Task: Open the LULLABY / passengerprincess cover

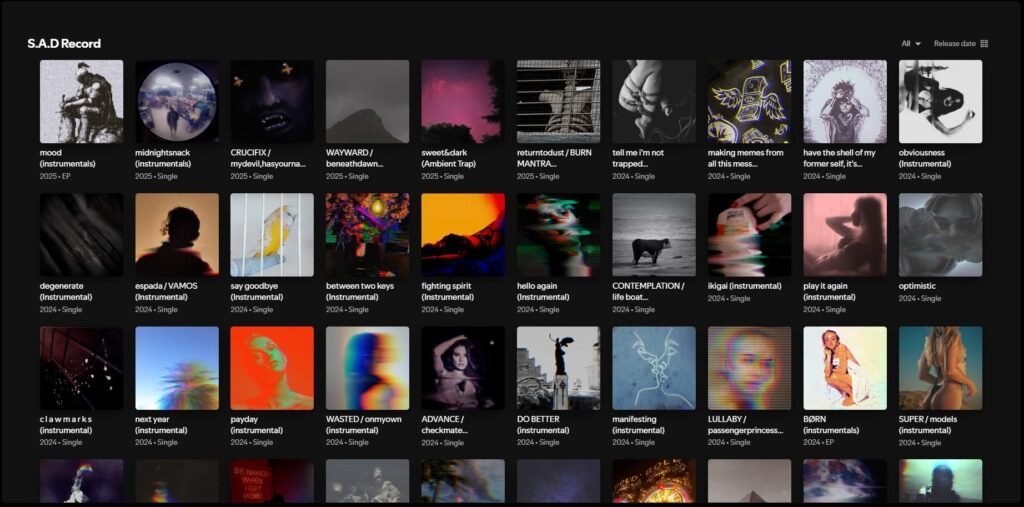Action: 750,368
